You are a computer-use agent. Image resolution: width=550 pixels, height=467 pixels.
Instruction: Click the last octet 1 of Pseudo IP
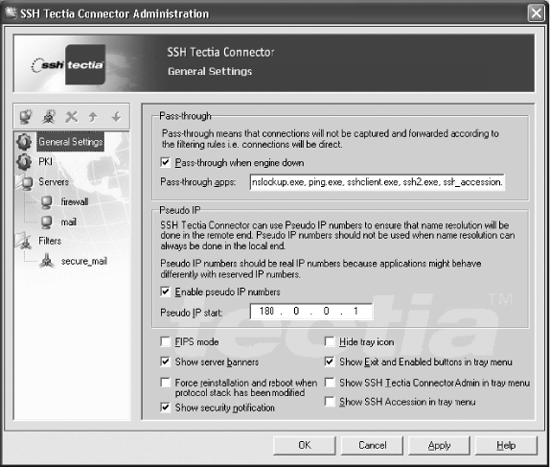tap(356, 311)
